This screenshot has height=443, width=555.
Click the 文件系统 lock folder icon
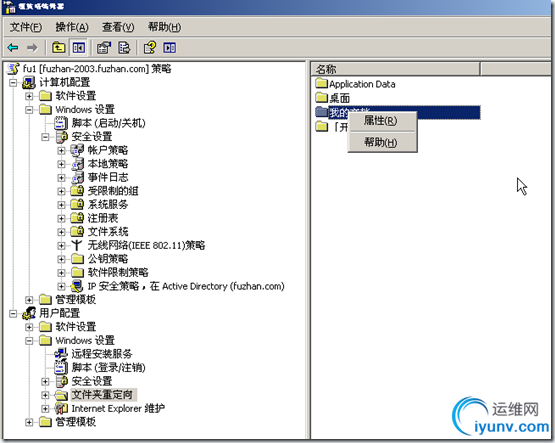77,231
